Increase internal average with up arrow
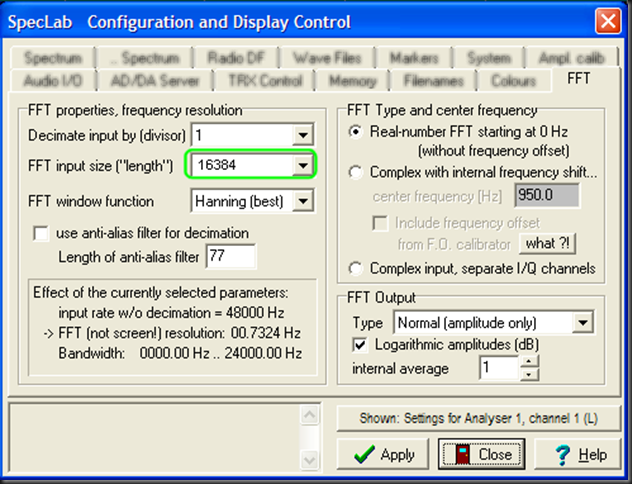632x484 pixels. [529, 361]
